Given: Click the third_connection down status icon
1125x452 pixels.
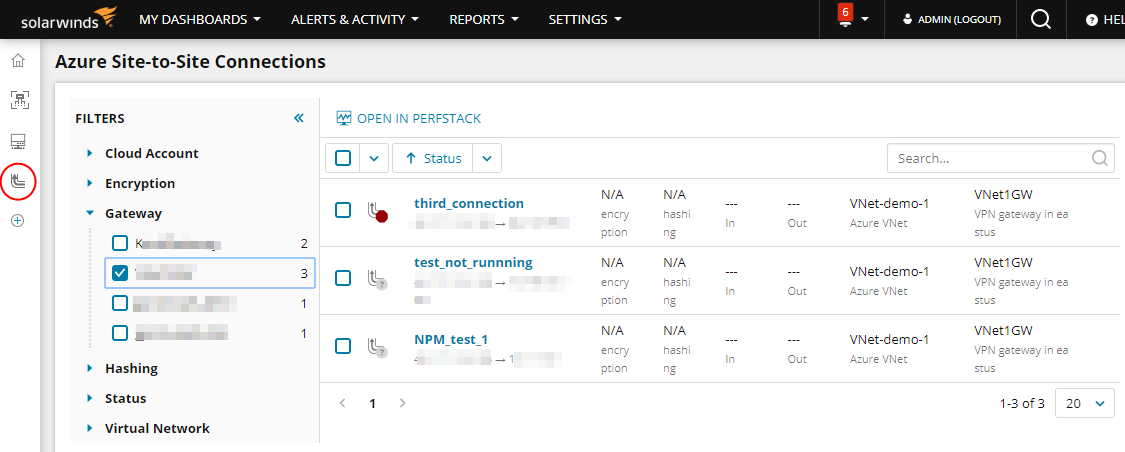Looking at the screenshot, I should click(377, 210).
